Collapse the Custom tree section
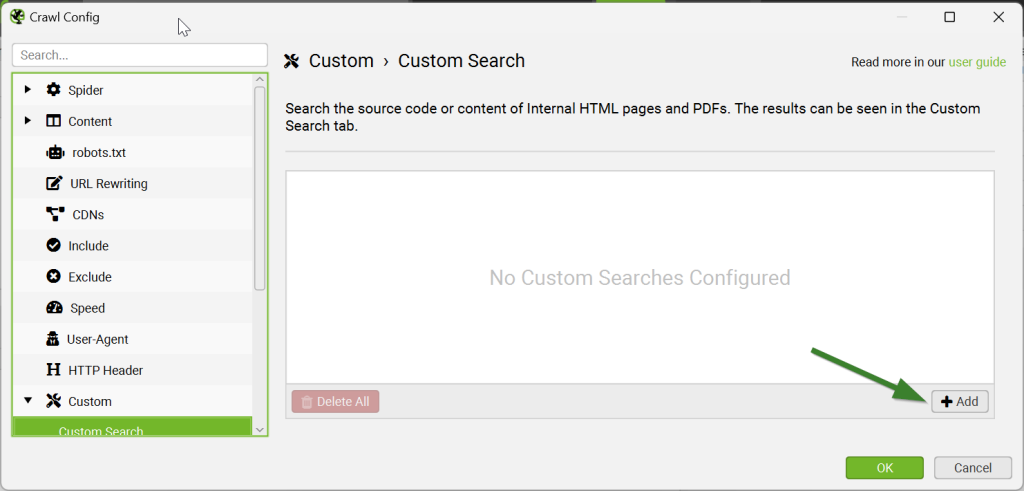Viewport: 1024px width, 491px height. [28, 401]
